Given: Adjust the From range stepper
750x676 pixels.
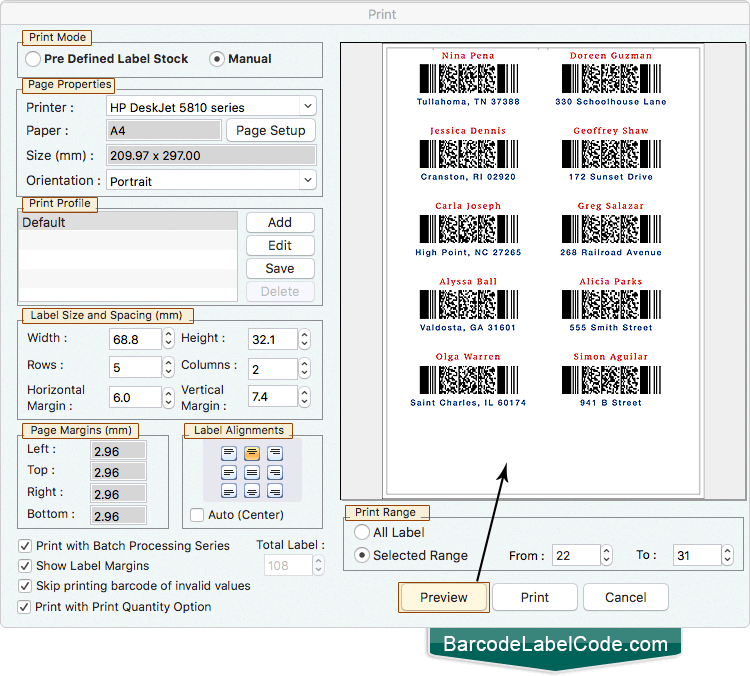Looking at the screenshot, I should click(x=607, y=555).
